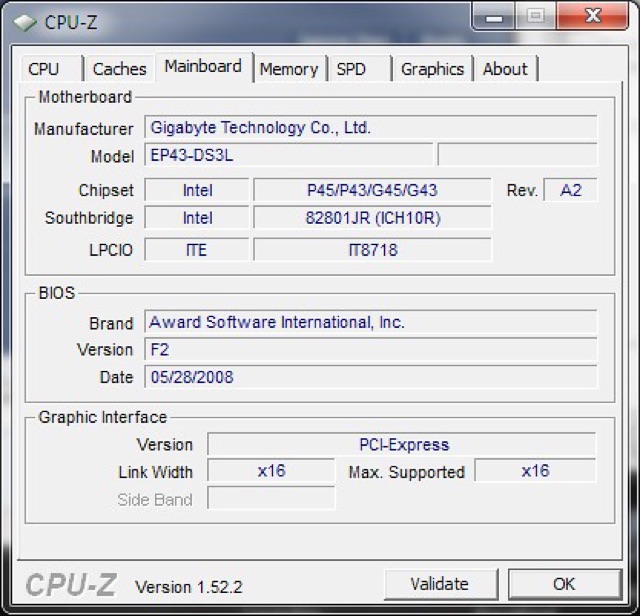Click the Chipset vendor field Intel
The height and width of the screenshot is (616, 640).
click(197, 190)
